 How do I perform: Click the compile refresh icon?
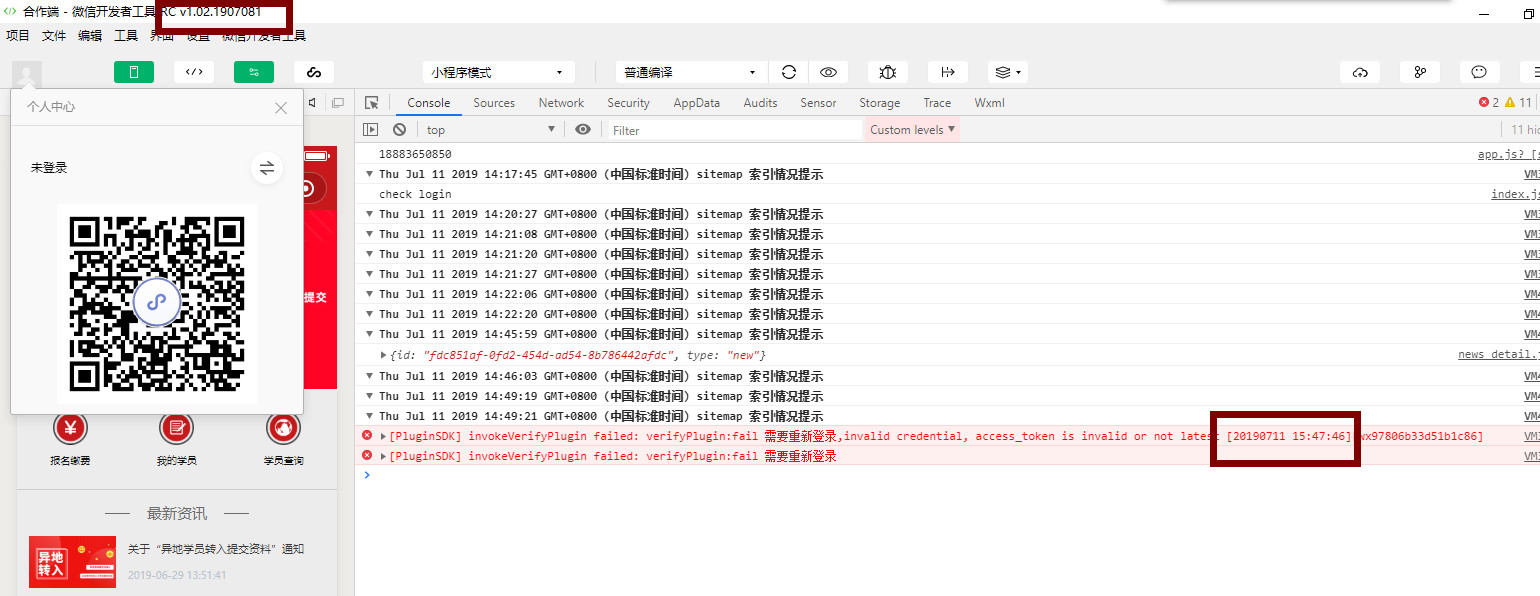tap(789, 72)
